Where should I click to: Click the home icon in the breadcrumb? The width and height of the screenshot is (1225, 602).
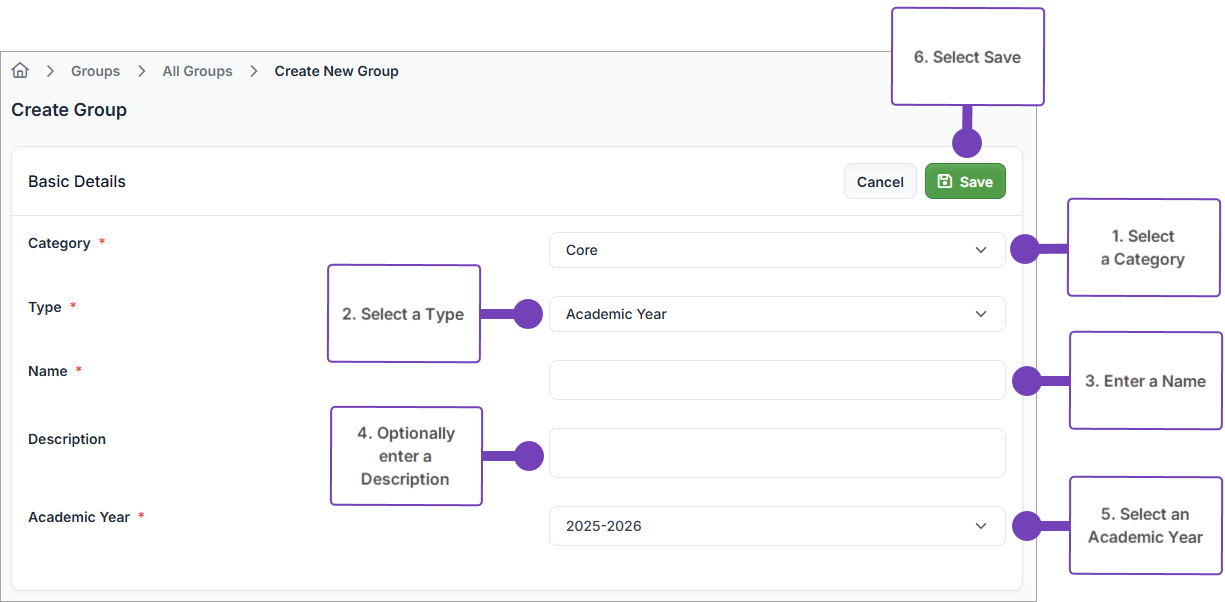[x=20, y=71]
